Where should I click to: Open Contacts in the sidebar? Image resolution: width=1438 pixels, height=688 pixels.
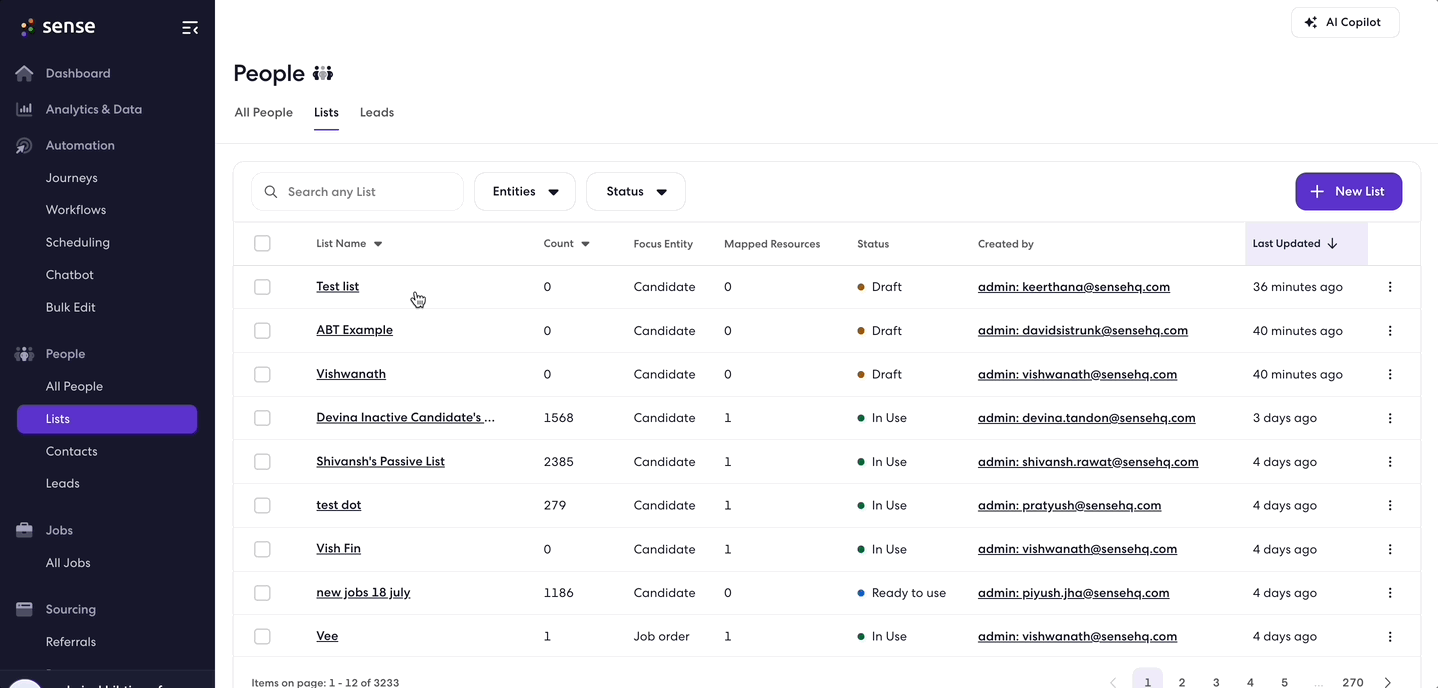72,451
